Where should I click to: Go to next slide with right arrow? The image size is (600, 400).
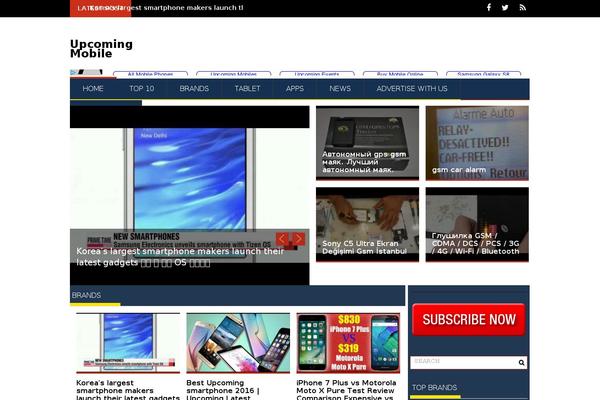tap(298, 239)
